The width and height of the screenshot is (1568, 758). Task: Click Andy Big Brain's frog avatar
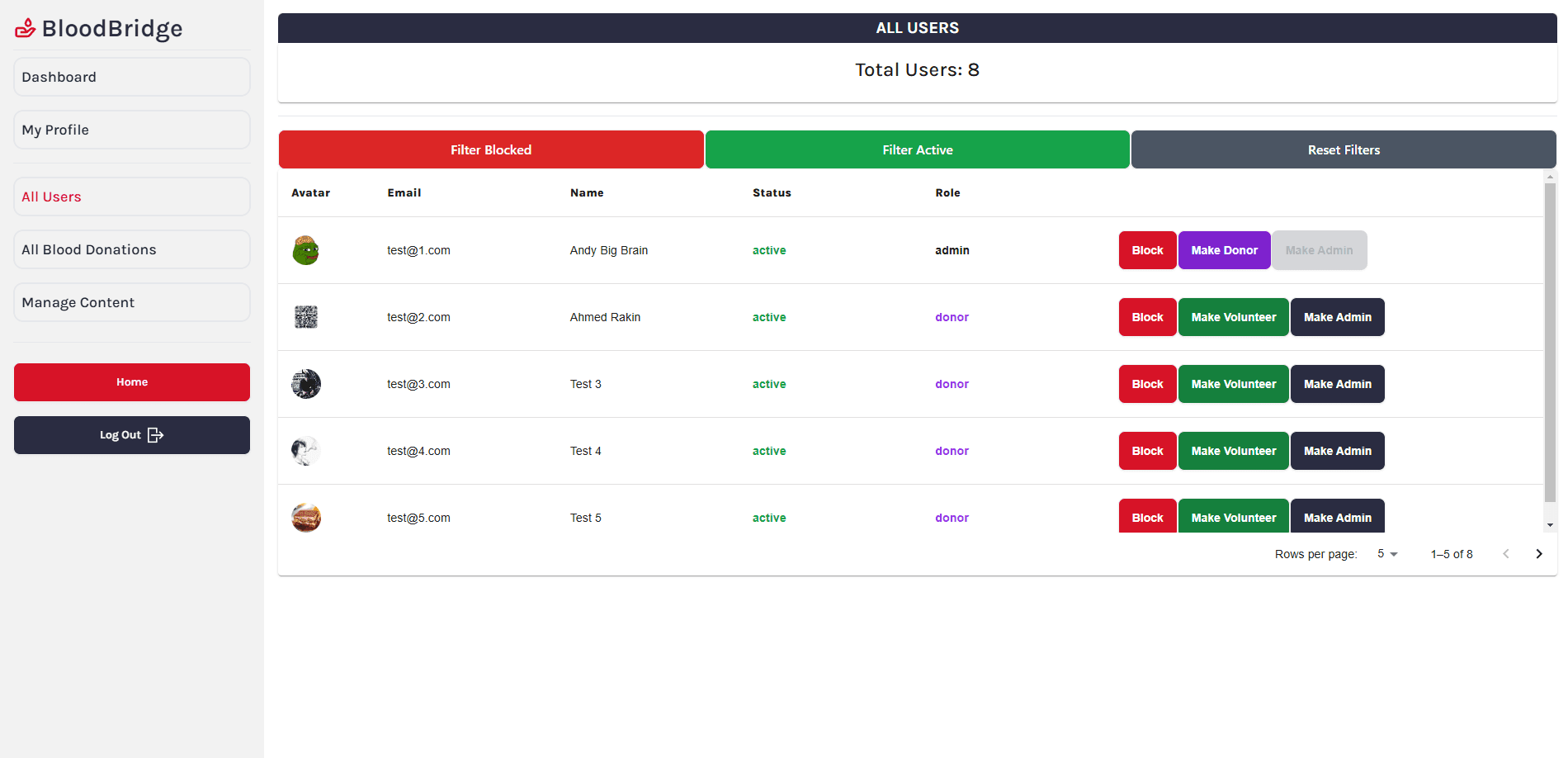pos(305,250)
